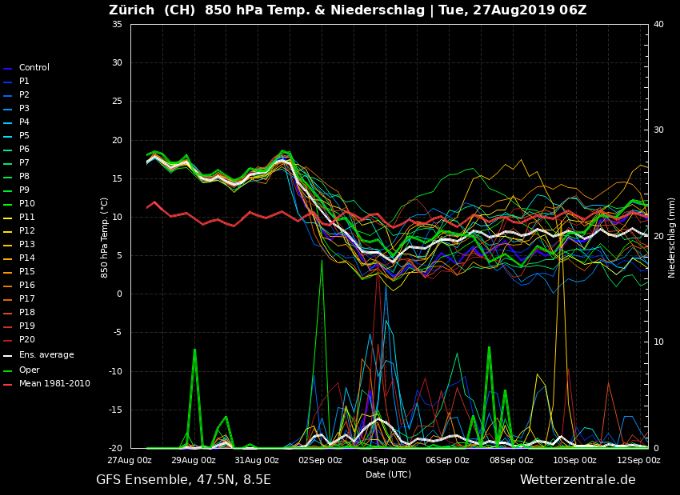The image size is (680, 495).
Task: Select the "10Sep 00z" axis label
Action: 575,460
